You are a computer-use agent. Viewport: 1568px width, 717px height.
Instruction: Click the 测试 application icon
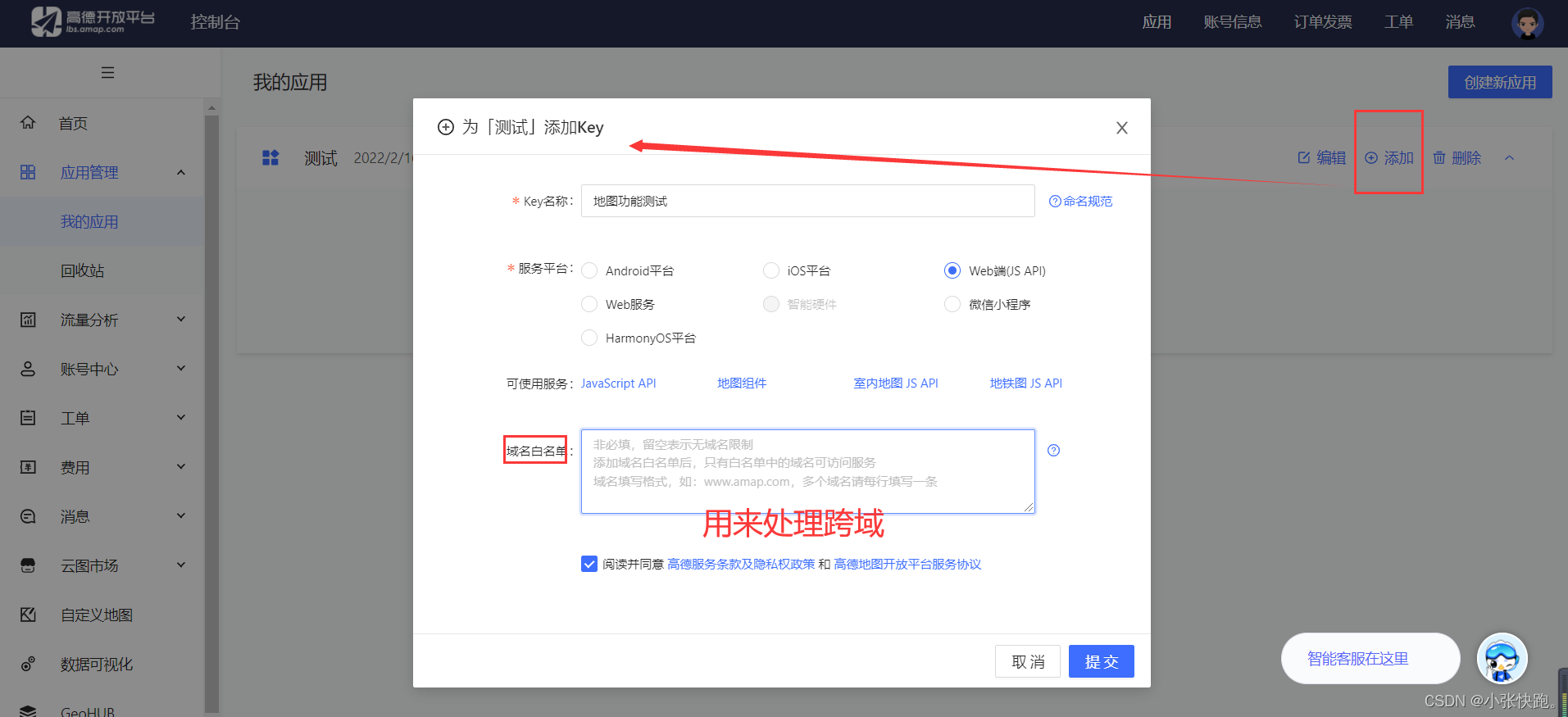point(270,157)
